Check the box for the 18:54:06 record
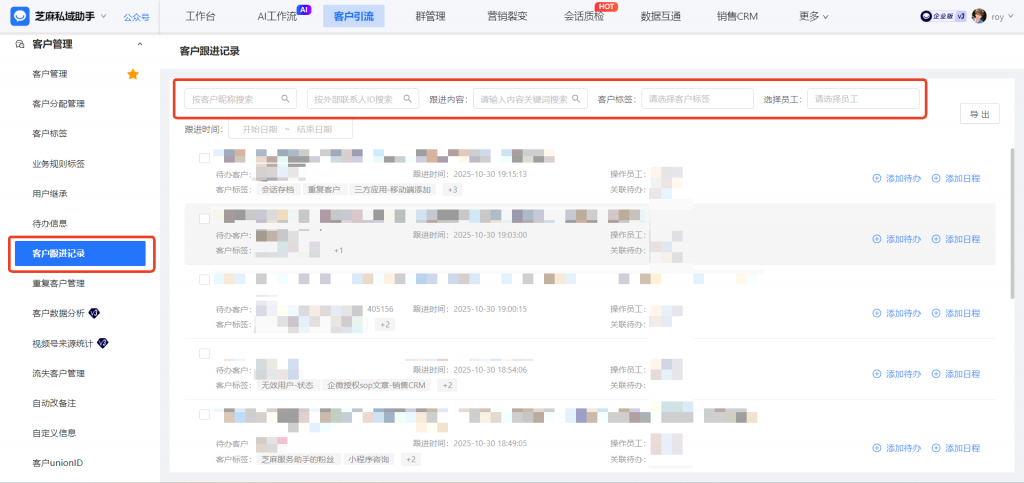Image resolution: width=1024 pixels, height=483 pixels. [x=204, y=353]
